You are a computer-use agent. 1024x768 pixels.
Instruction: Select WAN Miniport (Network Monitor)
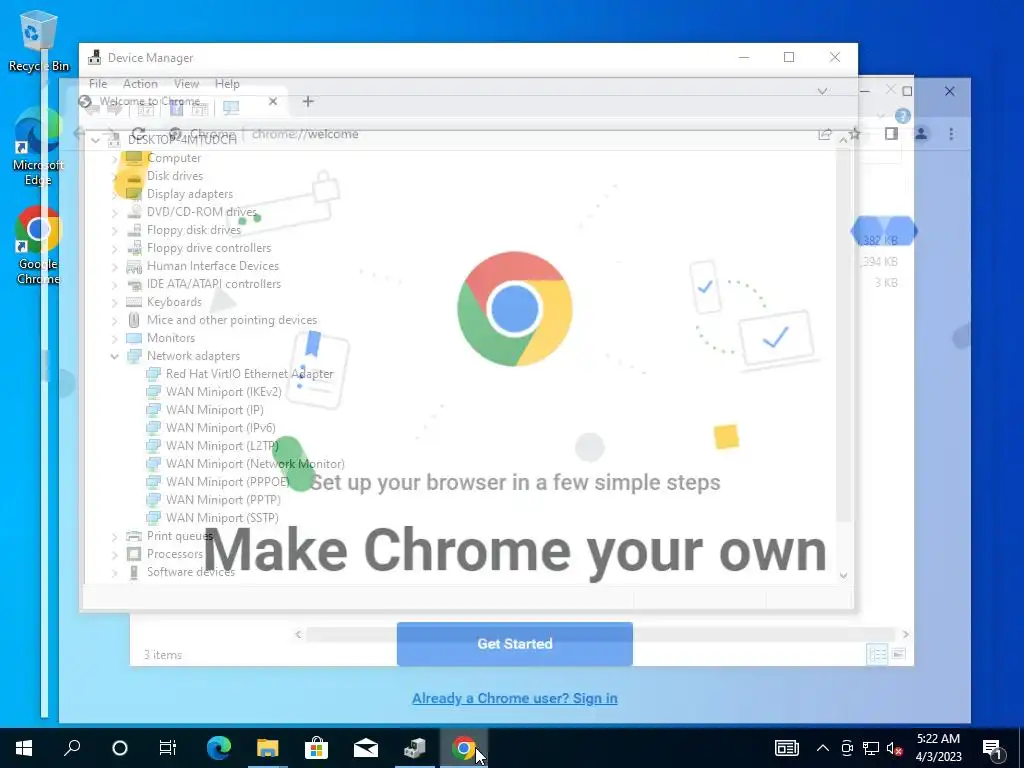coord(255,464)
